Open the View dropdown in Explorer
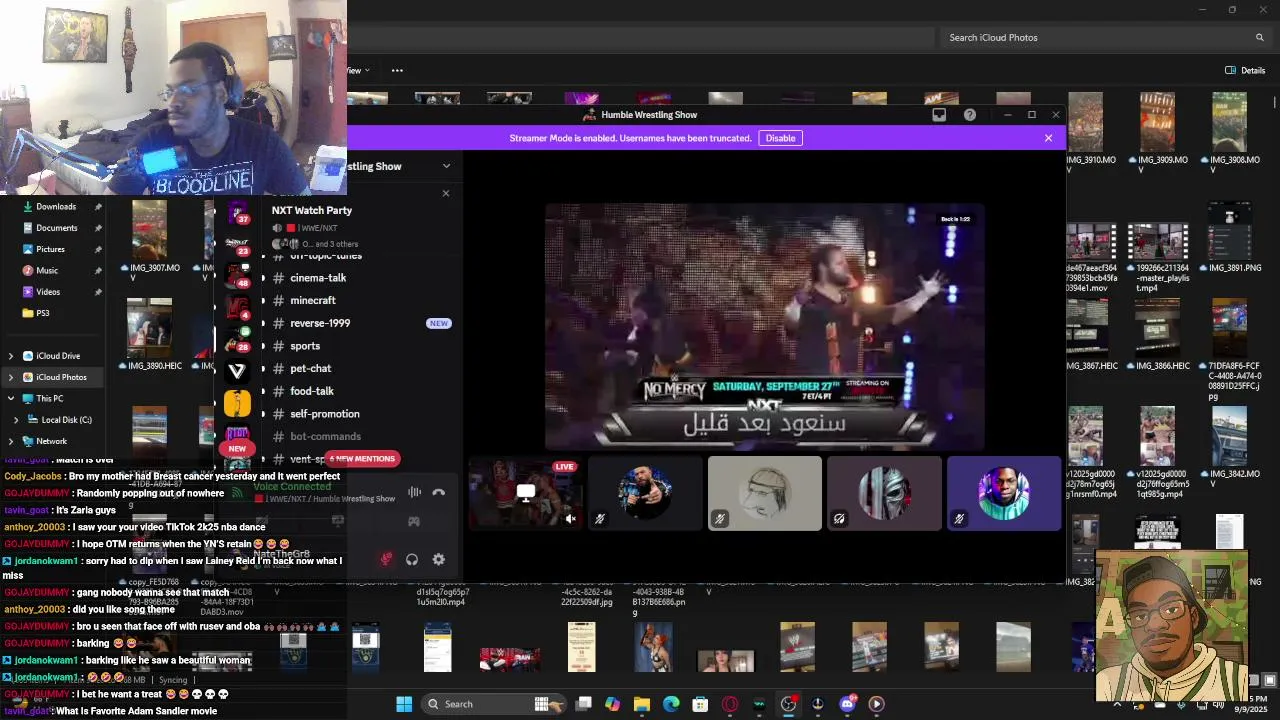1280x720 pixels. pyautogui.click(x=359, y=70)
